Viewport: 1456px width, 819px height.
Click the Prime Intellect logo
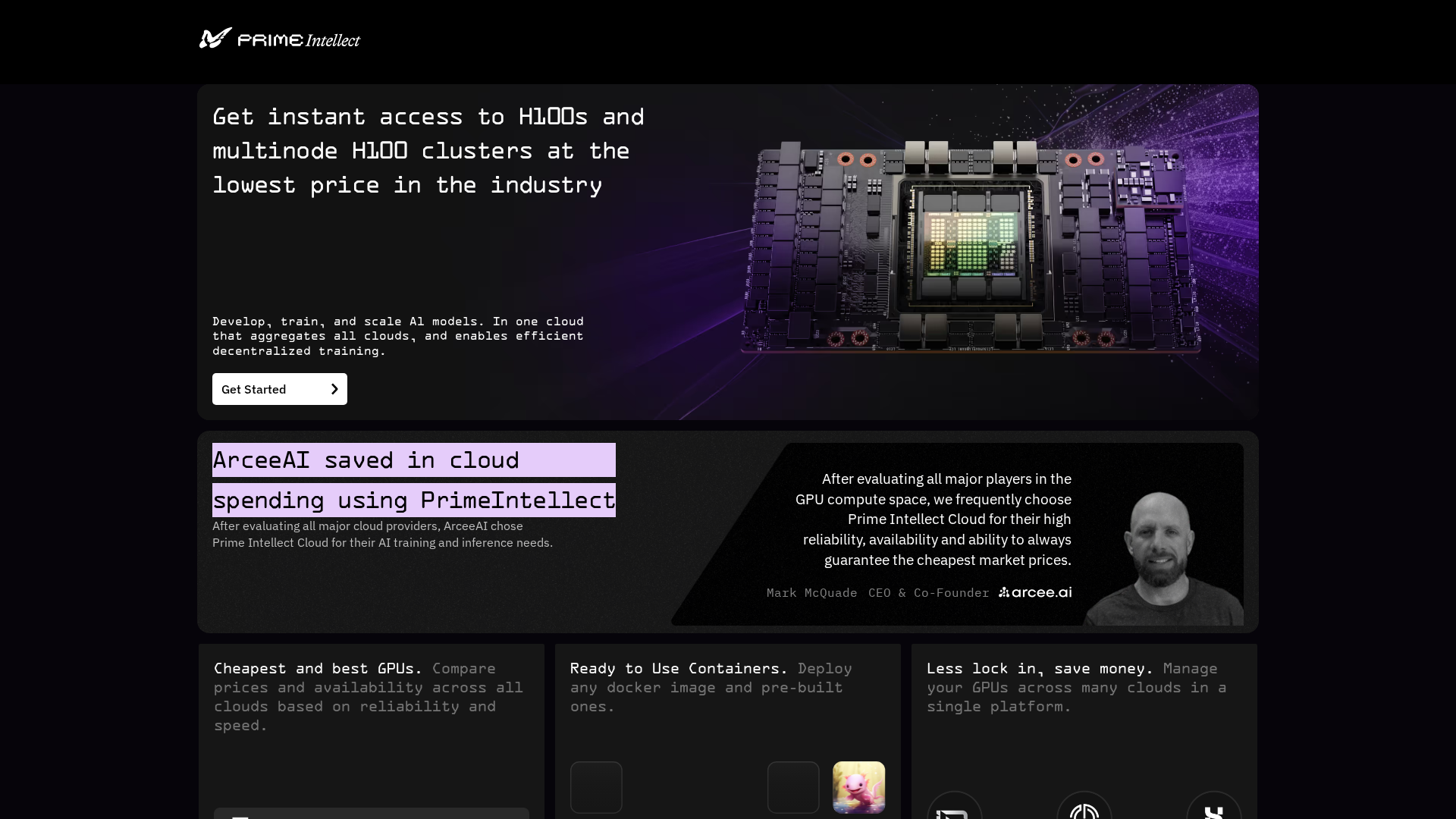click(279, 38)
